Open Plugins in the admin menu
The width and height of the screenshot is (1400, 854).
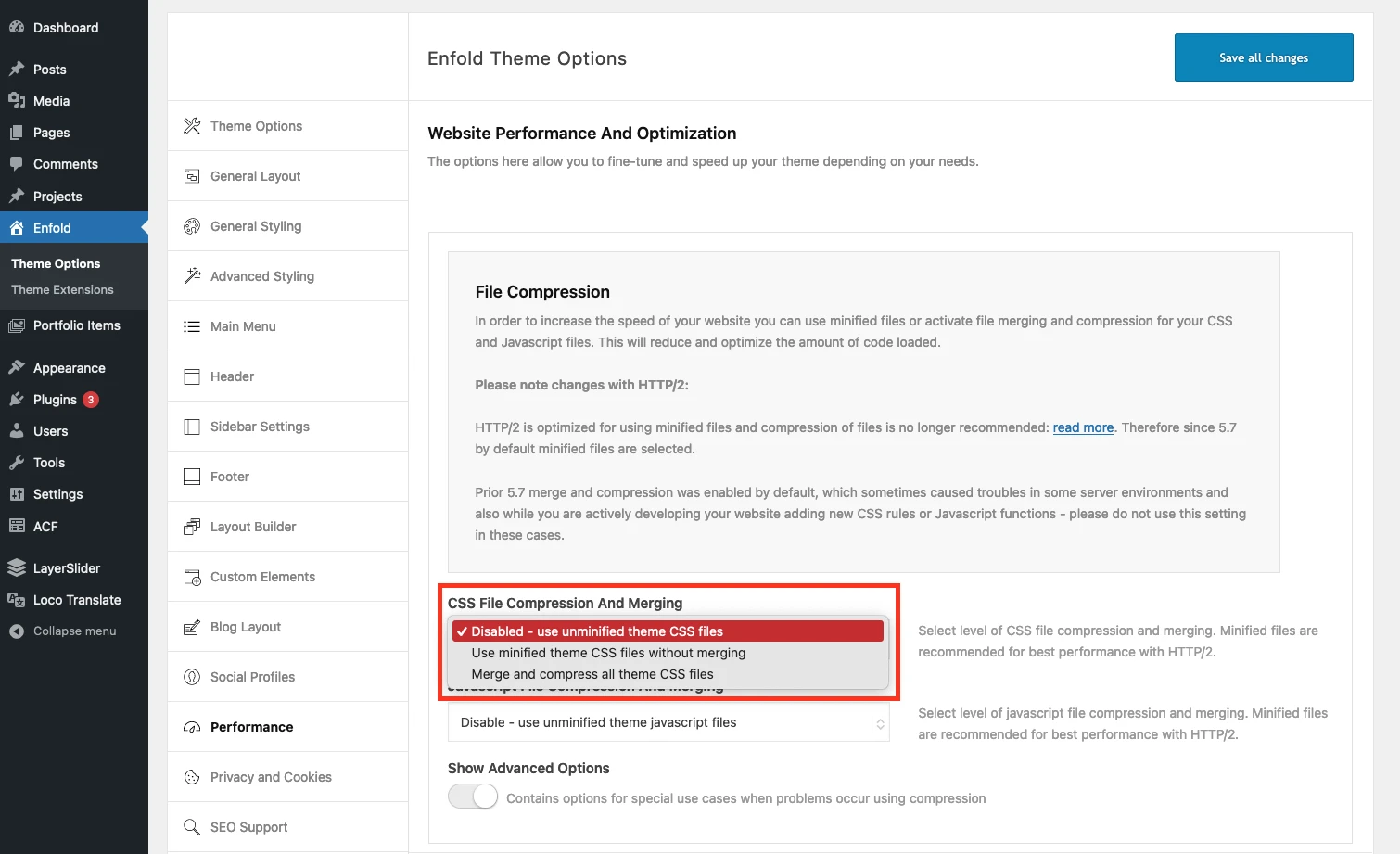(x=55, y=400)
